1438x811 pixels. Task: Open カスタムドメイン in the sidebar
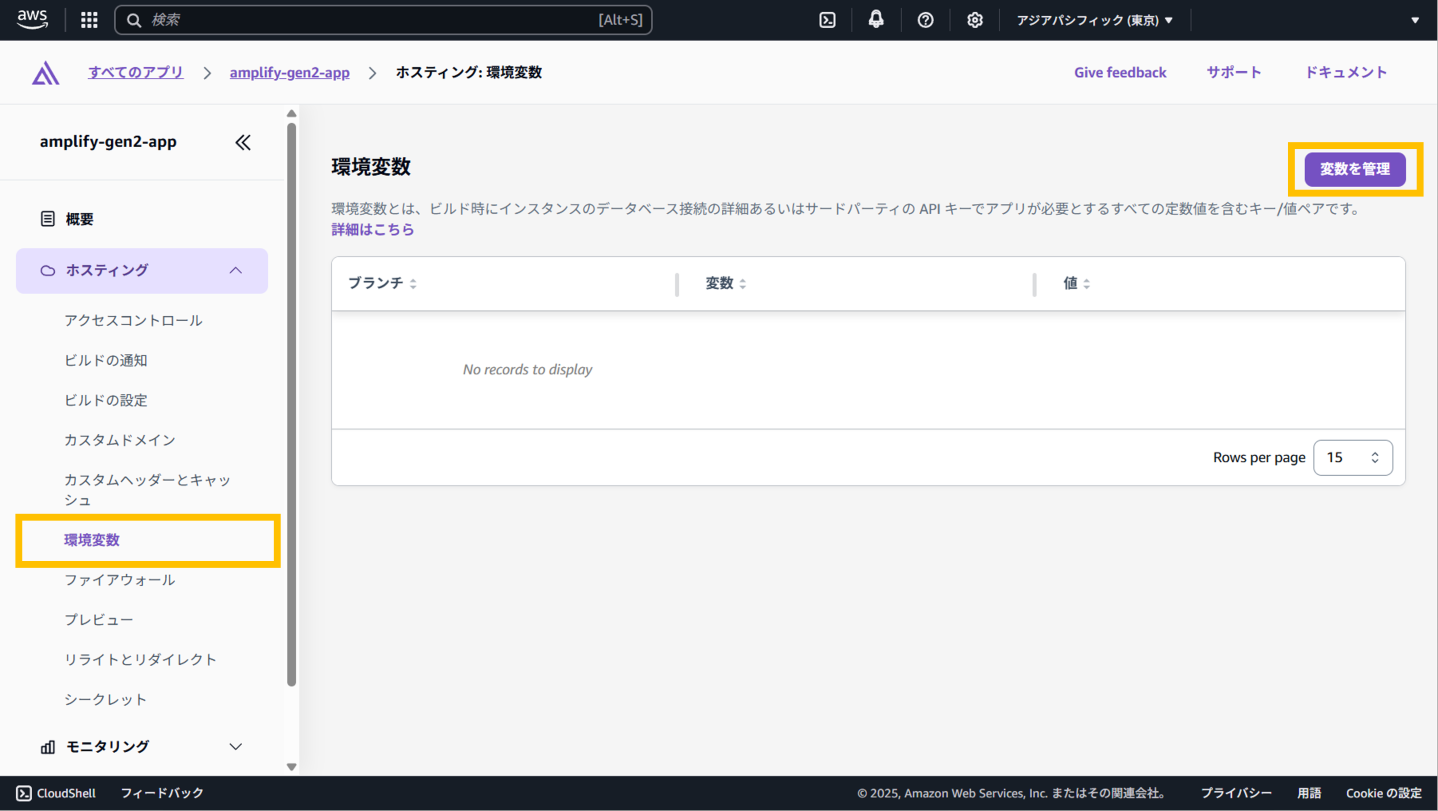pos(120,440)
